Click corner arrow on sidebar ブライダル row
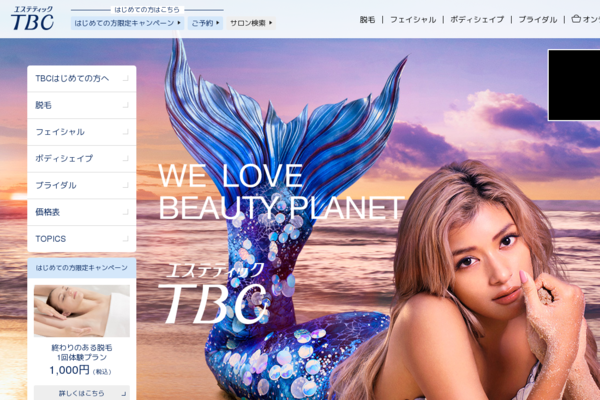The width and height of the screenshot is (600, 400). click(126, 186)
